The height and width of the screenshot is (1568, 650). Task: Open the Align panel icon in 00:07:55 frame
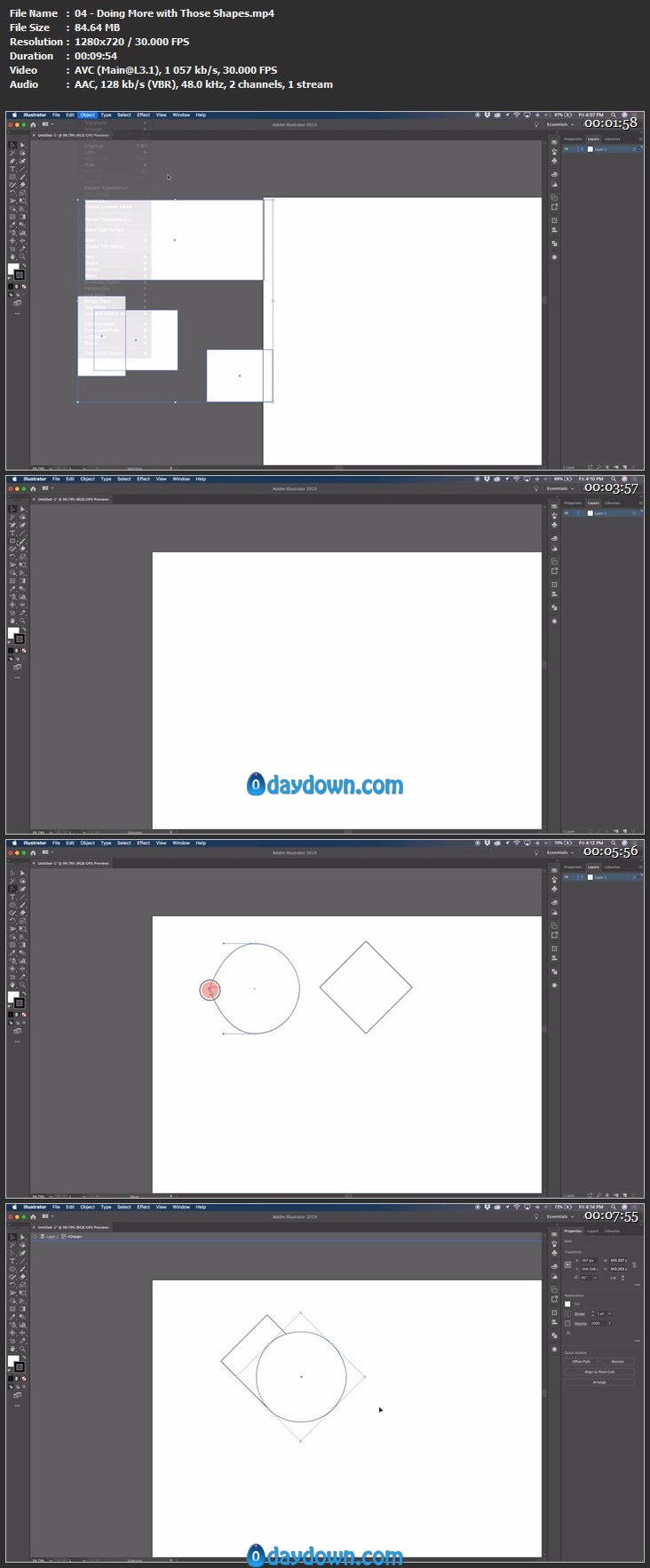[x=554, y=1322]
